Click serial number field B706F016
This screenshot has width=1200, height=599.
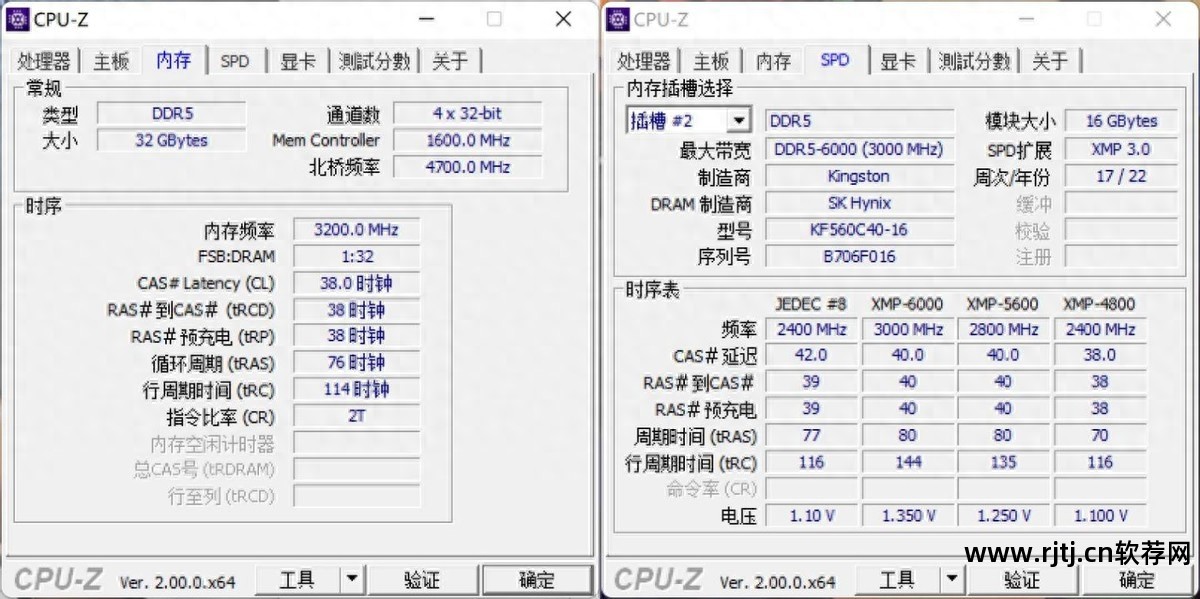(860, 256)
